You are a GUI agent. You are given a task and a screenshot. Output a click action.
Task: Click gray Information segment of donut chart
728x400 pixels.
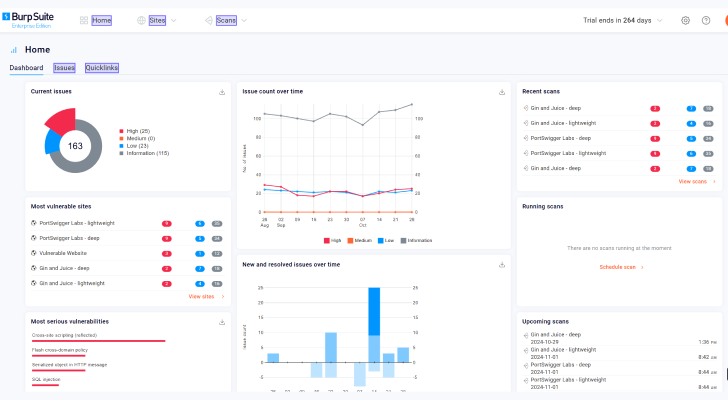point(93,148)
